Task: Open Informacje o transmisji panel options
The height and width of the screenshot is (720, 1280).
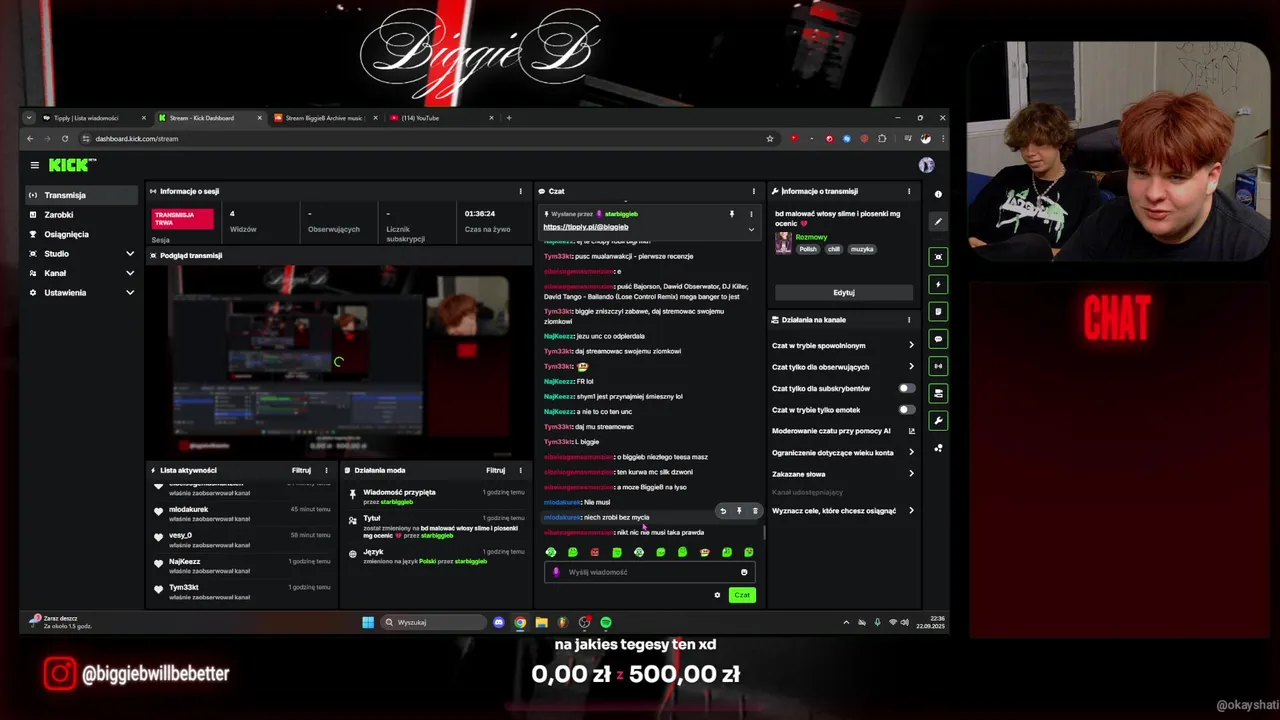Action: pyautogui.click(x=909, y=191)
